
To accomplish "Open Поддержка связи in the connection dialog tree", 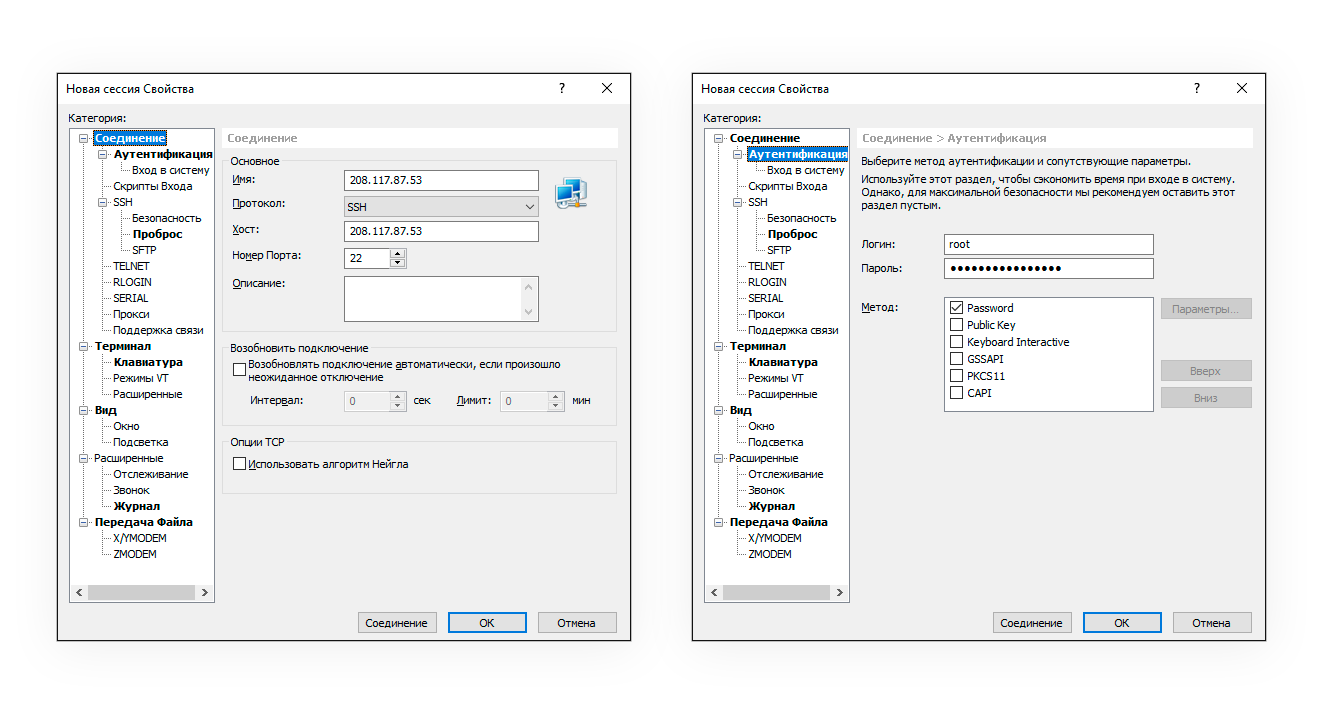I will [x=158, y=331].
